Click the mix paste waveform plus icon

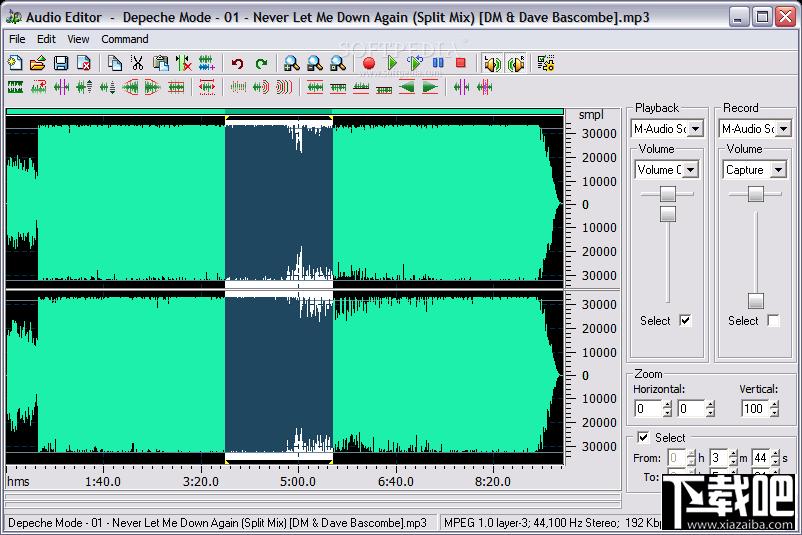tap(207, 63)
